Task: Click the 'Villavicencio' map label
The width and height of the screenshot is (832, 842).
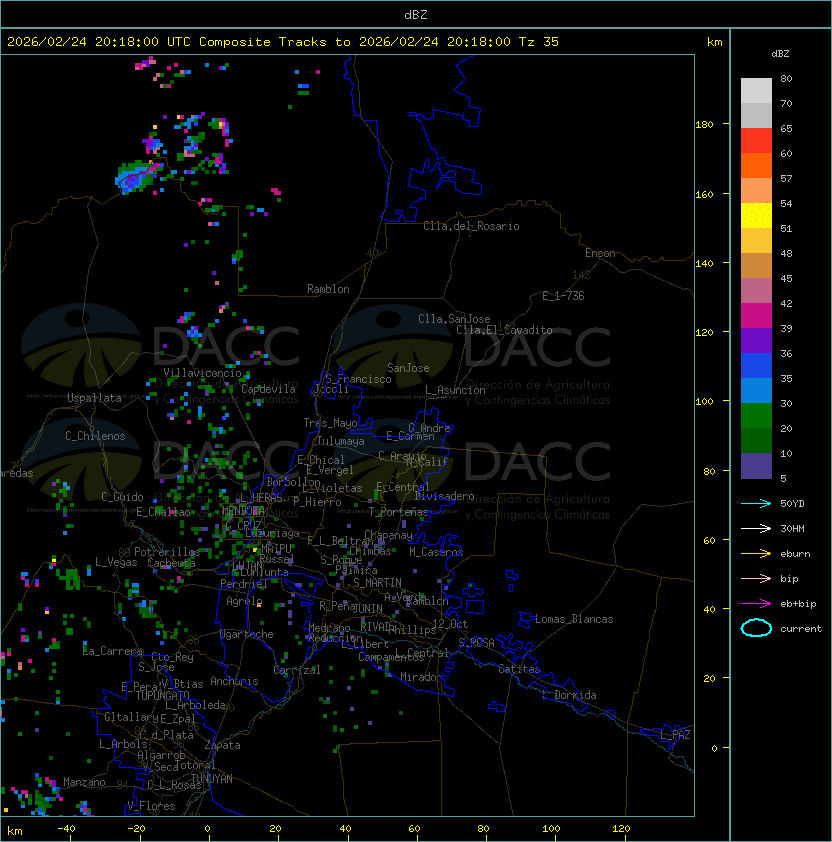Action: click(x=202, y=373)
